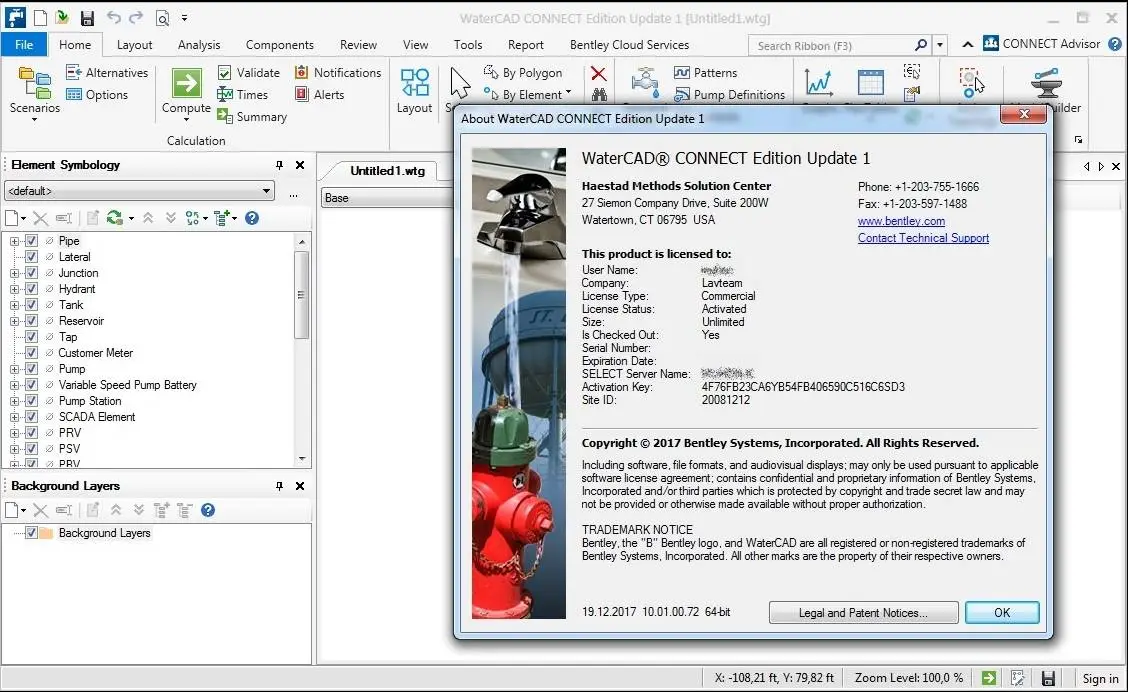Click the OK button in About dialog
The width and height of the screenshot is (1128, 692).
click(1002, 613)
